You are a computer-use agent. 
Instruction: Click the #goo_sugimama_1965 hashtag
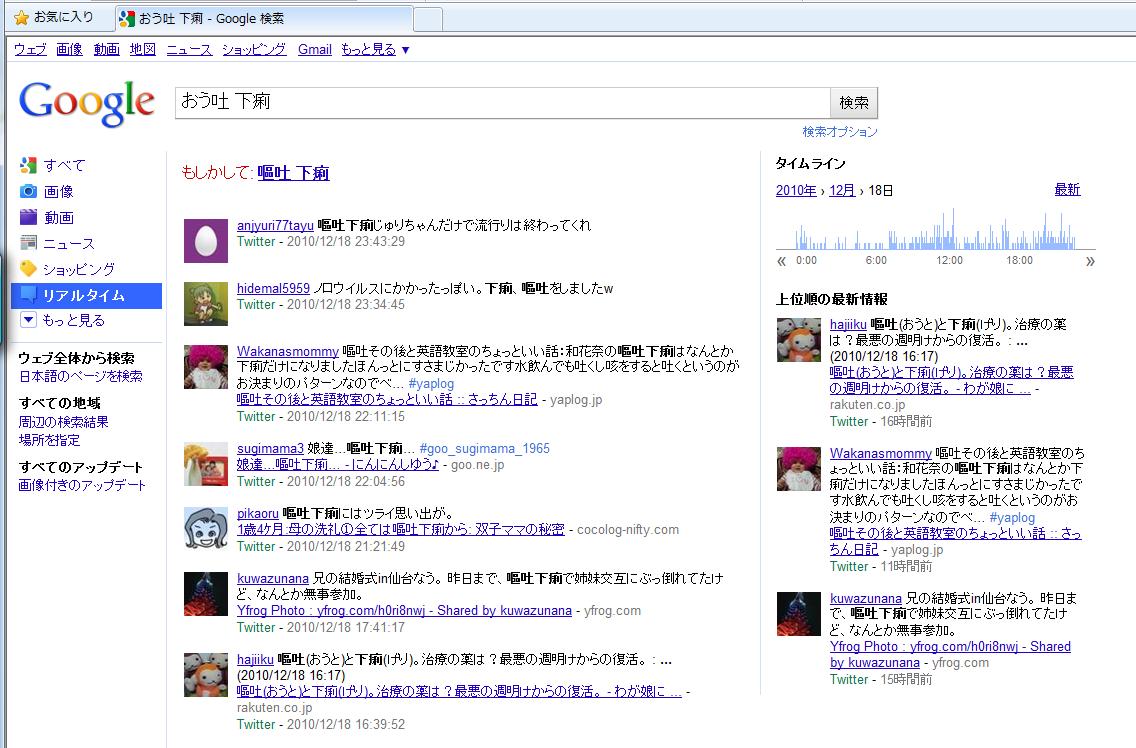(x=485, y=449)
